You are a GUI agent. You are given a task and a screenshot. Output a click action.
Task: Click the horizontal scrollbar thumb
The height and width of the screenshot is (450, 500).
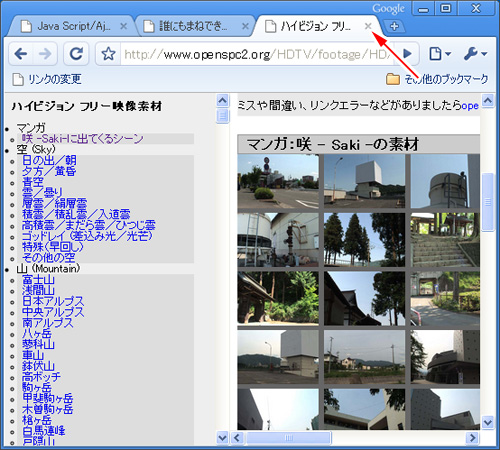289,438
